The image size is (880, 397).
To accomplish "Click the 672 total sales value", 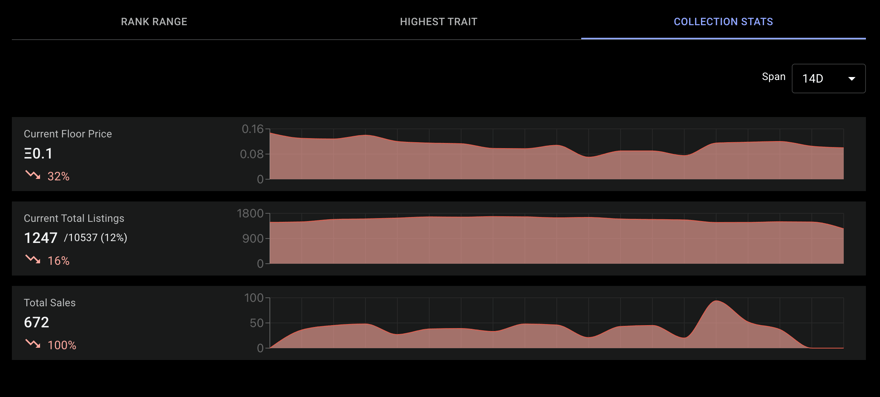I will (x=36, y=322).
